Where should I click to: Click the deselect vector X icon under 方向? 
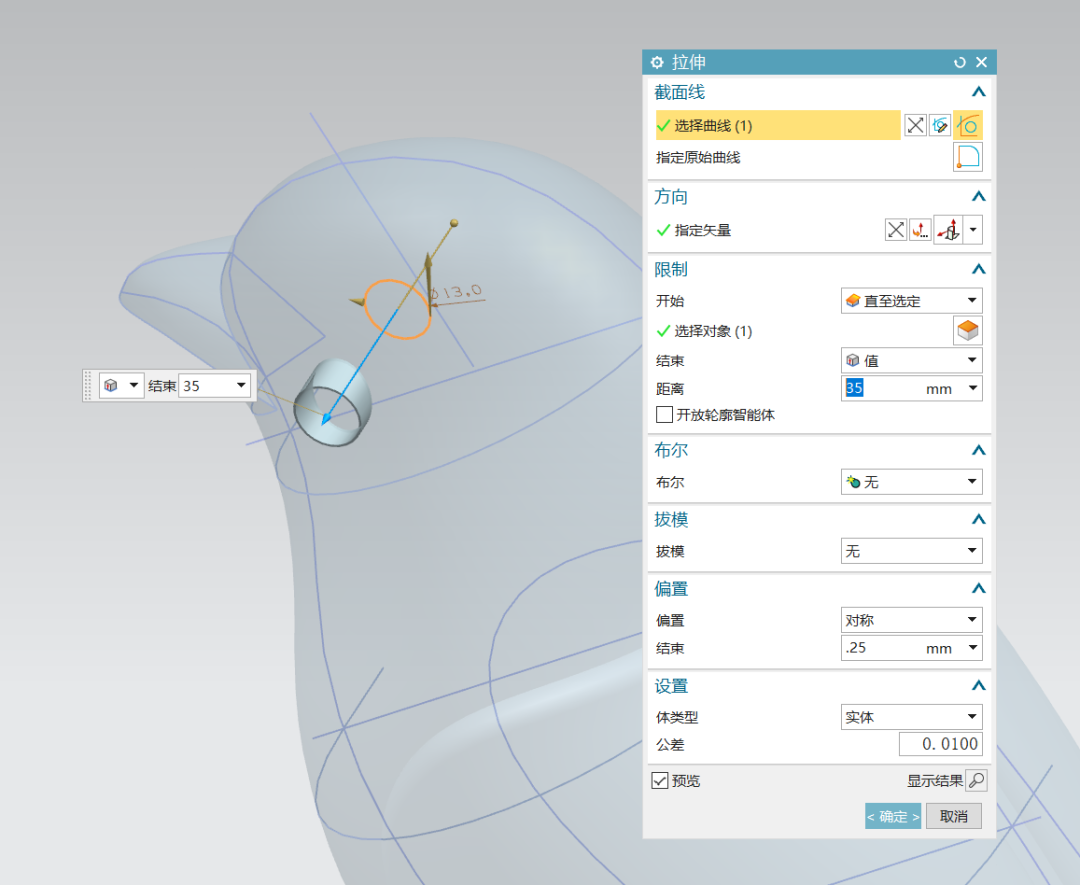click(x=895, y=229)
